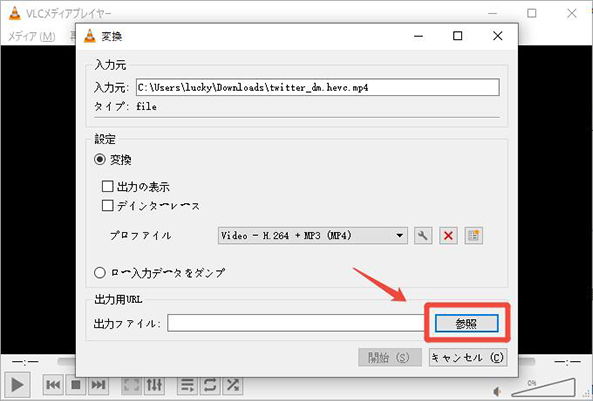Screen dimensions: 593x401
Task: Maximize VLC main window
Action: click(x=532, y=13)
